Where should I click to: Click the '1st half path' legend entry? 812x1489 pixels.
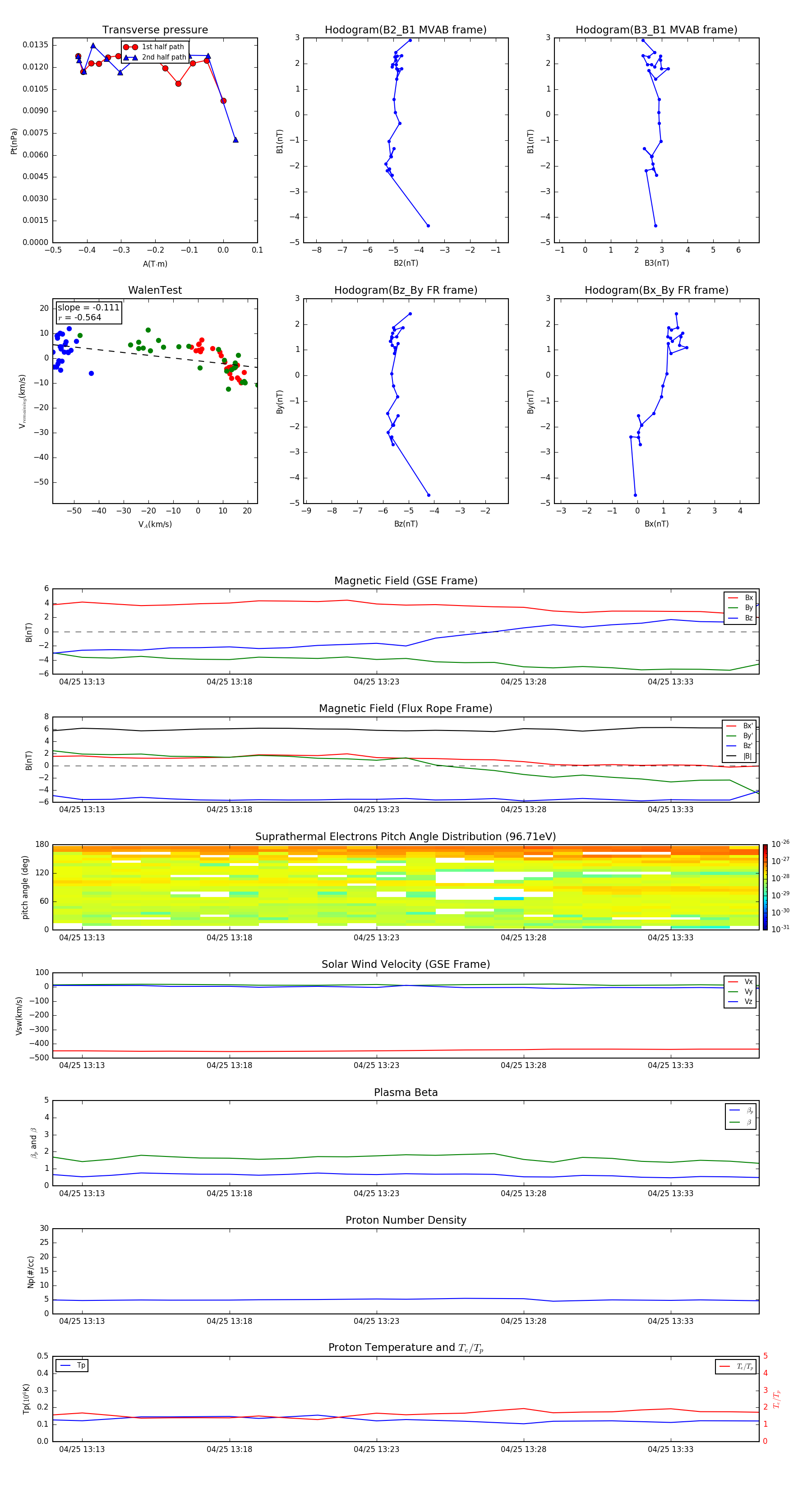pyautogui.click(x=154, y=47)
